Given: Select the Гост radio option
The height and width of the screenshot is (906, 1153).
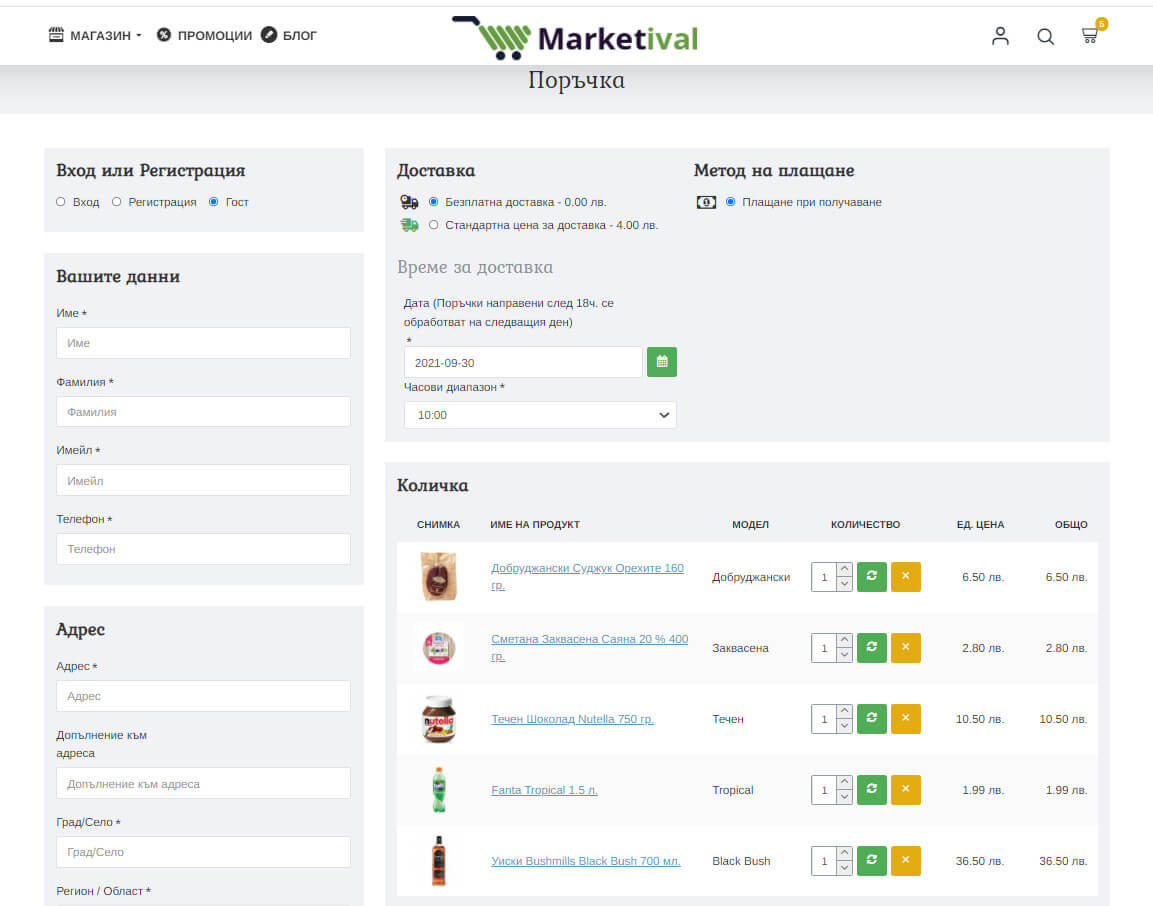Looking at the screenshot, I should 213,201.
